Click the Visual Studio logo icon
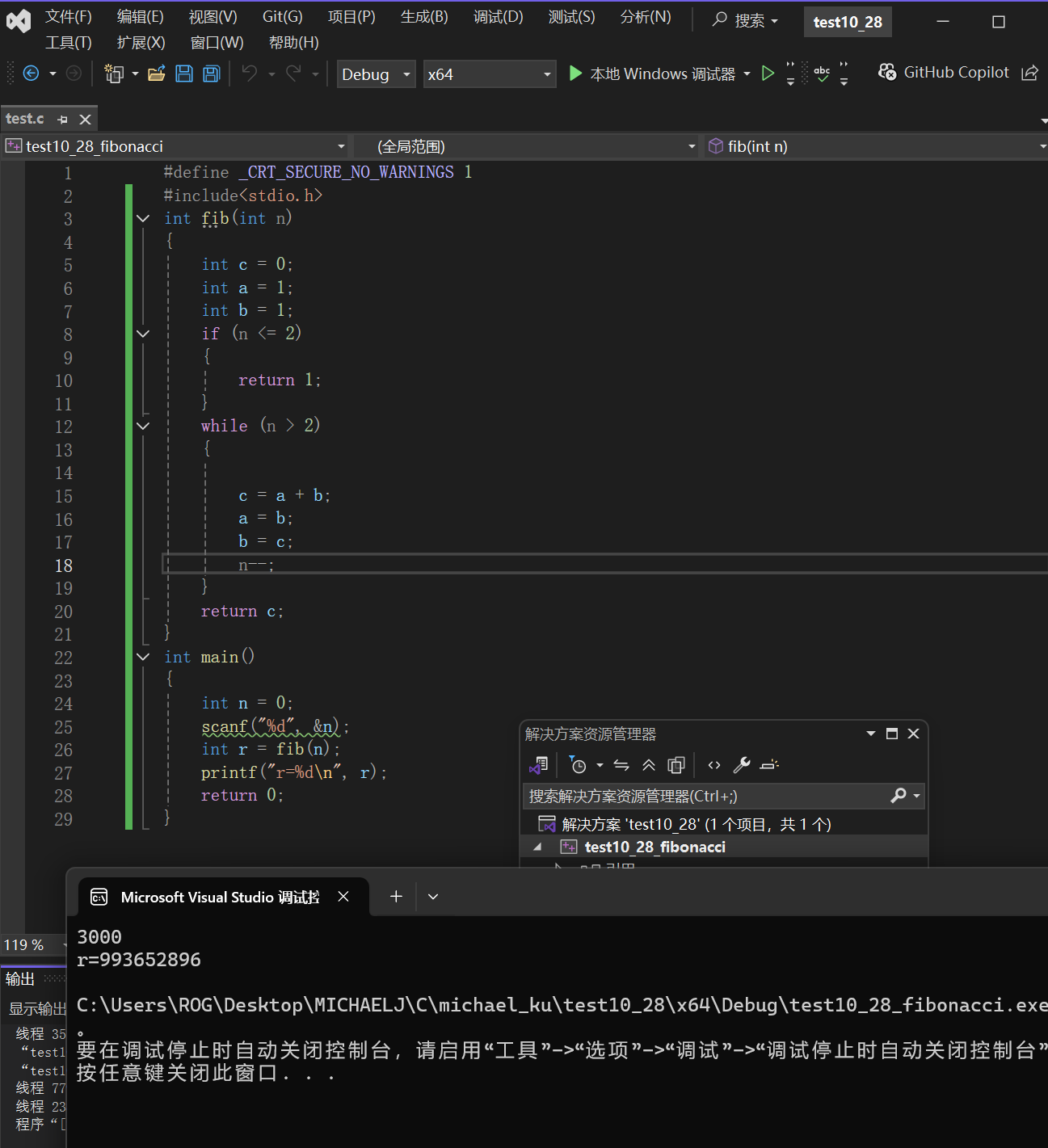The height and width of the screenshot is (1148, 1048). pyautogui.click(x=19, y=21)
